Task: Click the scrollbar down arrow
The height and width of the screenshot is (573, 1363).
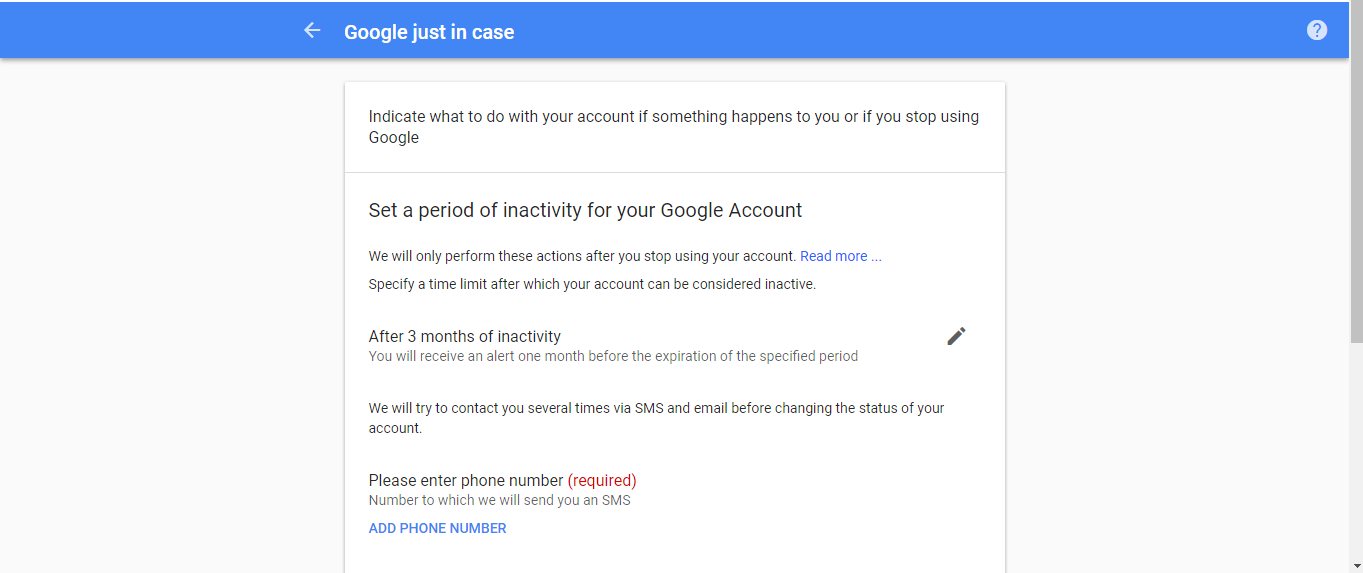Action: pos(1356,565)
